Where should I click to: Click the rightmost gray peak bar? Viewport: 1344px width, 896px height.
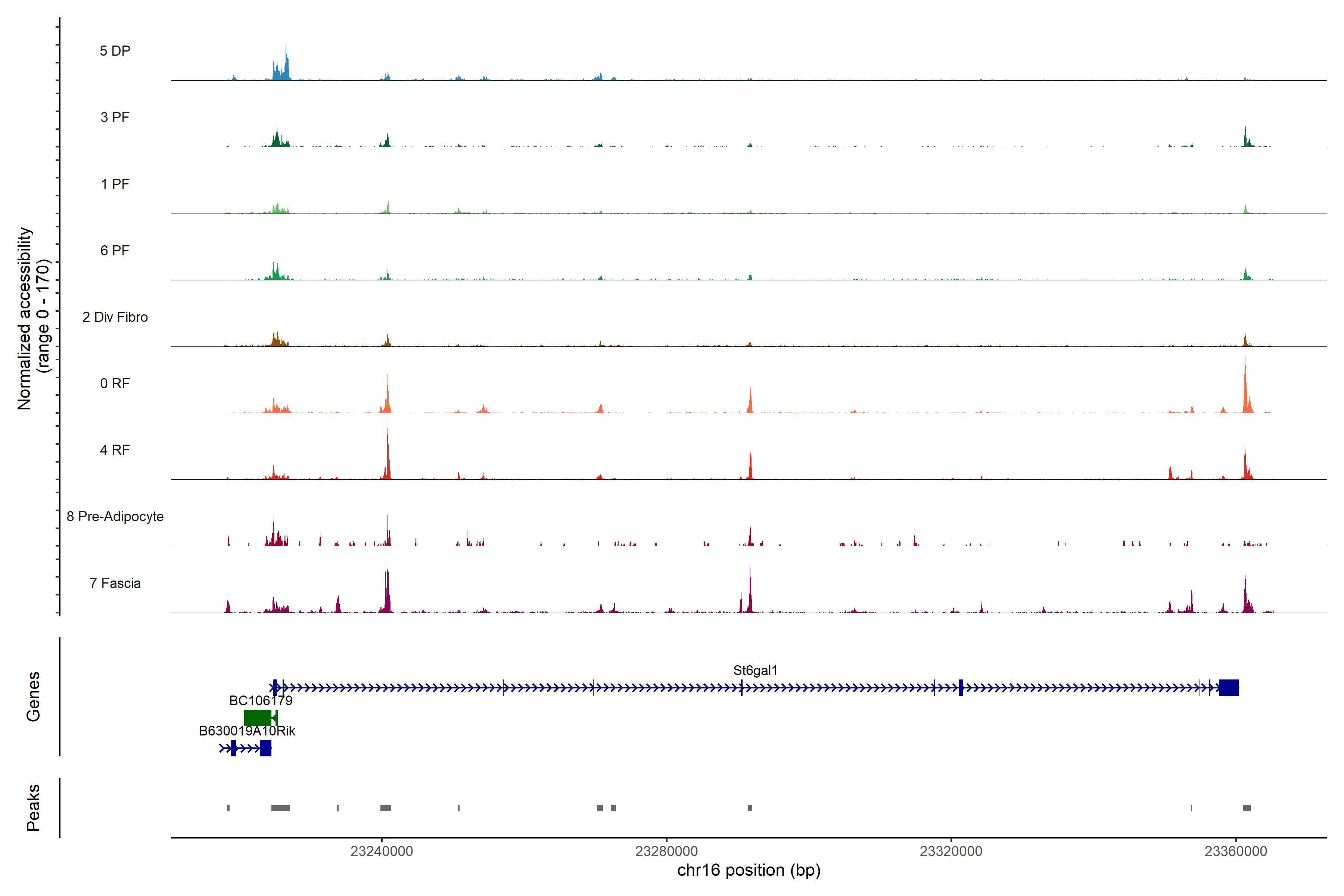[x=1246, y=808]
